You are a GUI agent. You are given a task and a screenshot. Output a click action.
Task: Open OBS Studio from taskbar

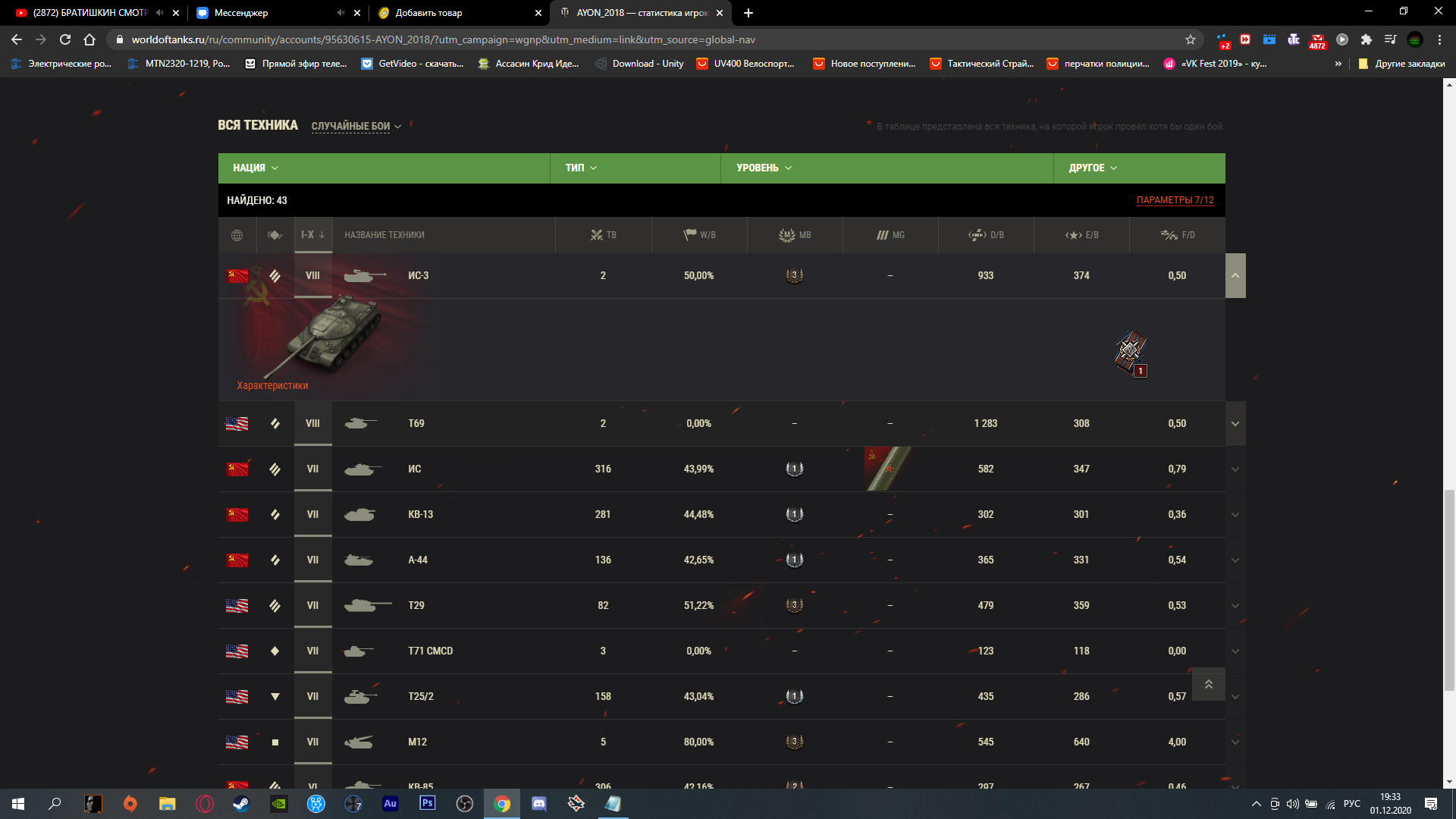465,804
